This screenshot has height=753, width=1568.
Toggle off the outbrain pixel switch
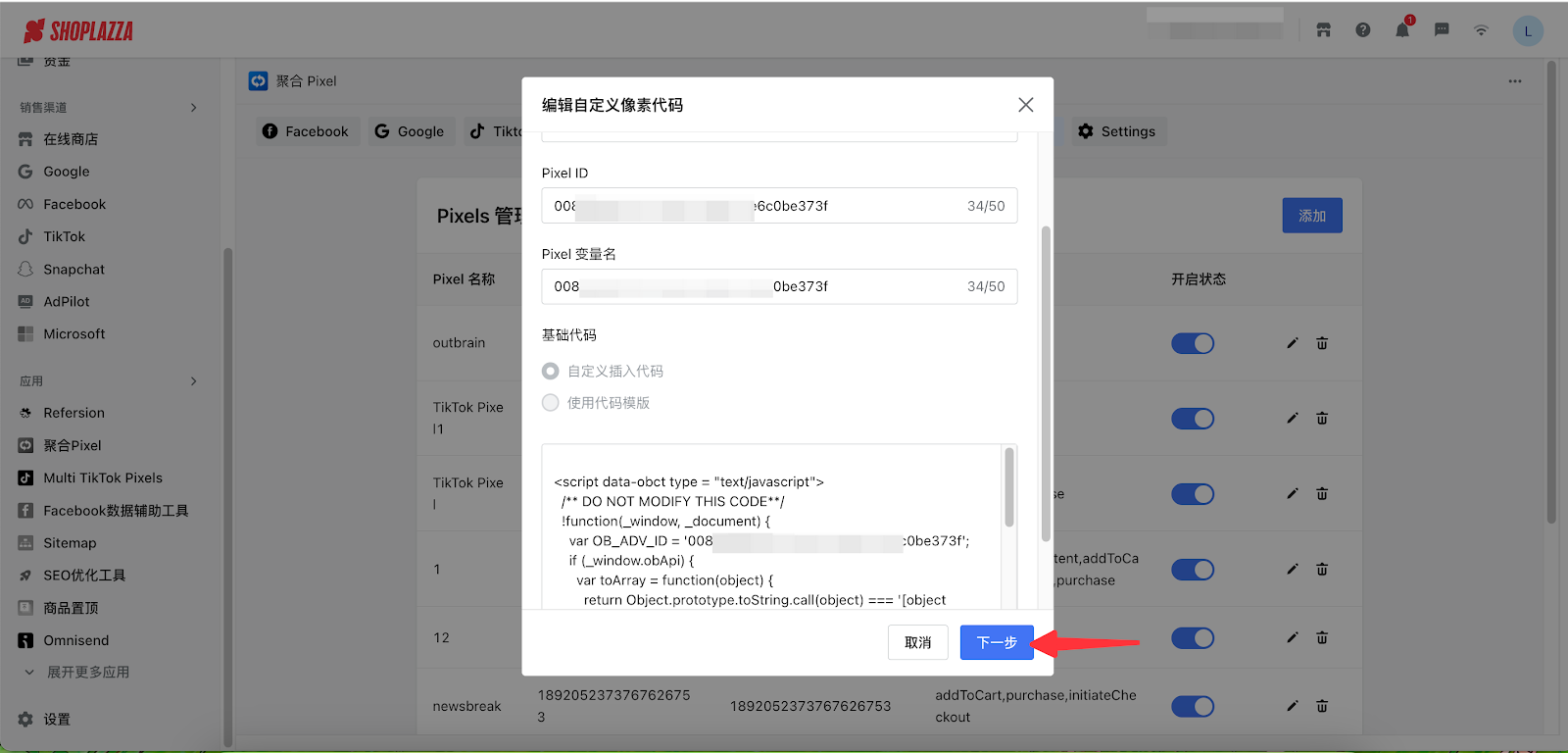(1193, 343)
